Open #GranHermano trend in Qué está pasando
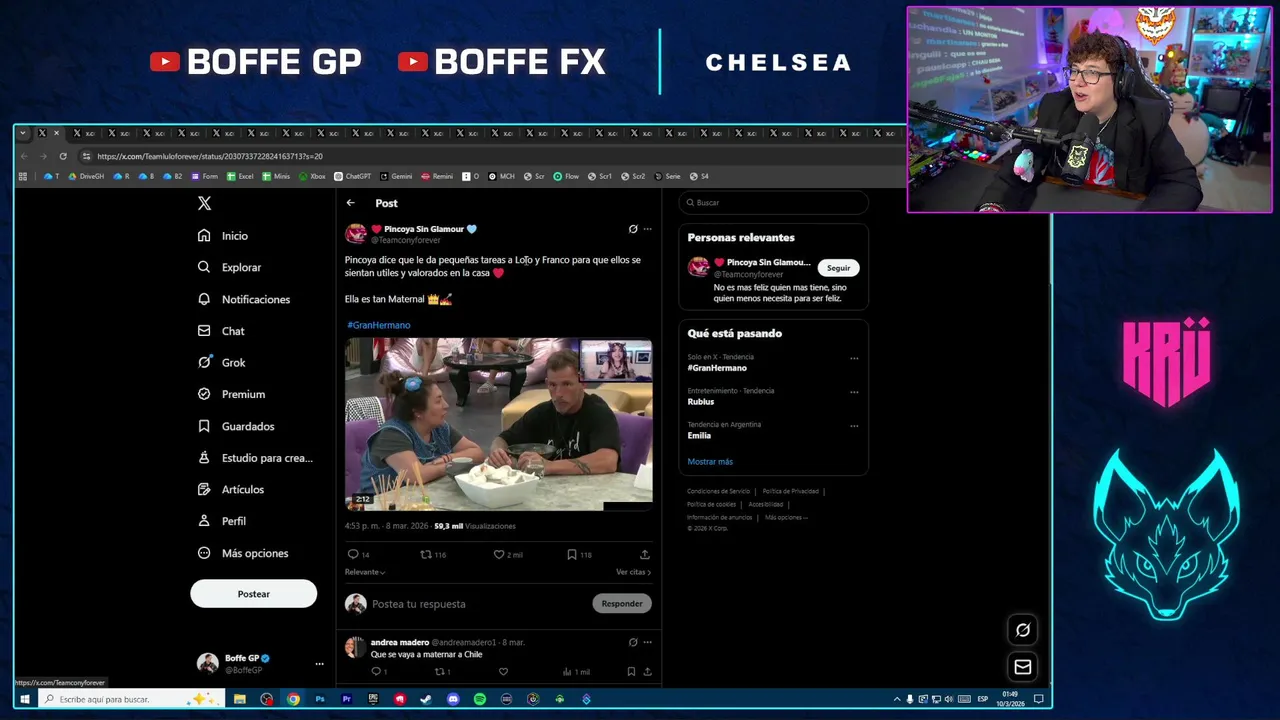This screenshot has height=720, width=1280. pos(717,368)
